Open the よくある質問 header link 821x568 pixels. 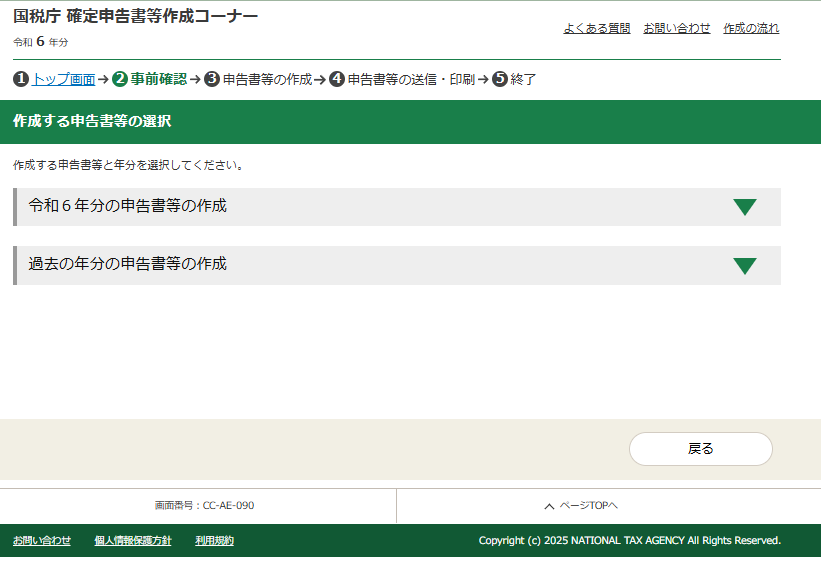(x=596, y=28)
